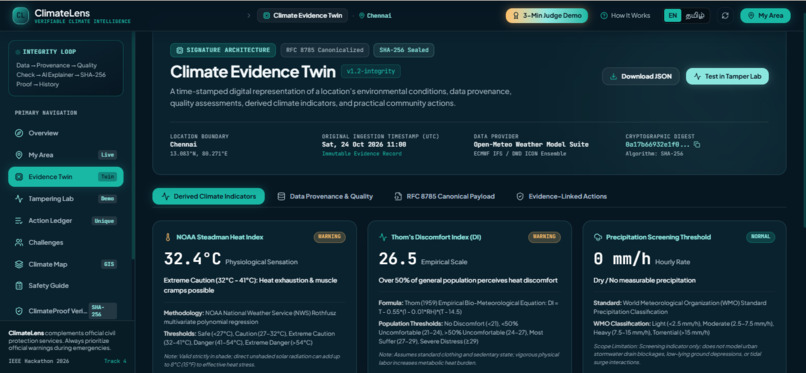Open the Overview compass icon
The width and height of the screenshot is (806, 373).
click(19, 133)
